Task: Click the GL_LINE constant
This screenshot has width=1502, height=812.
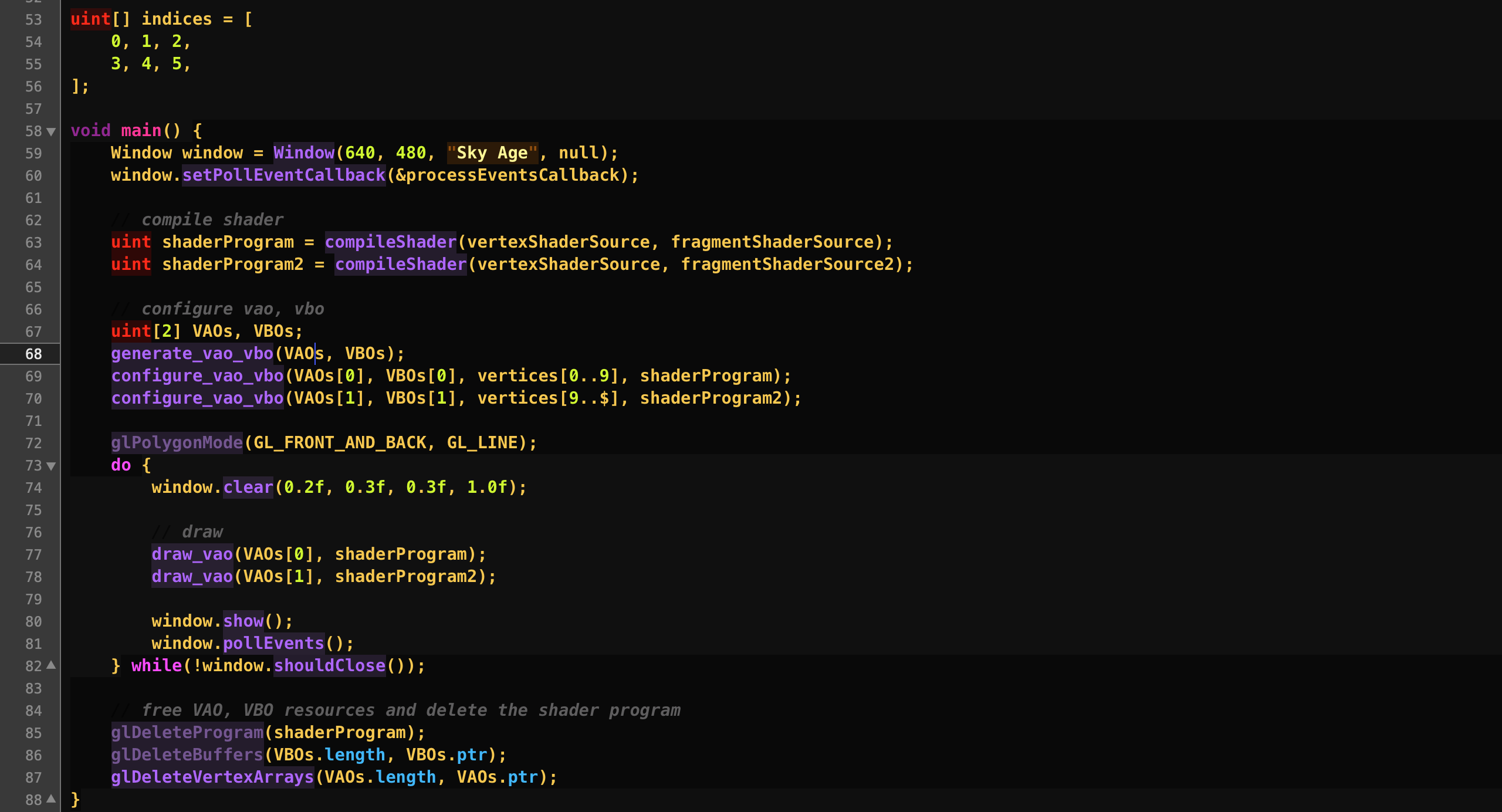Action: pos(482,443)
